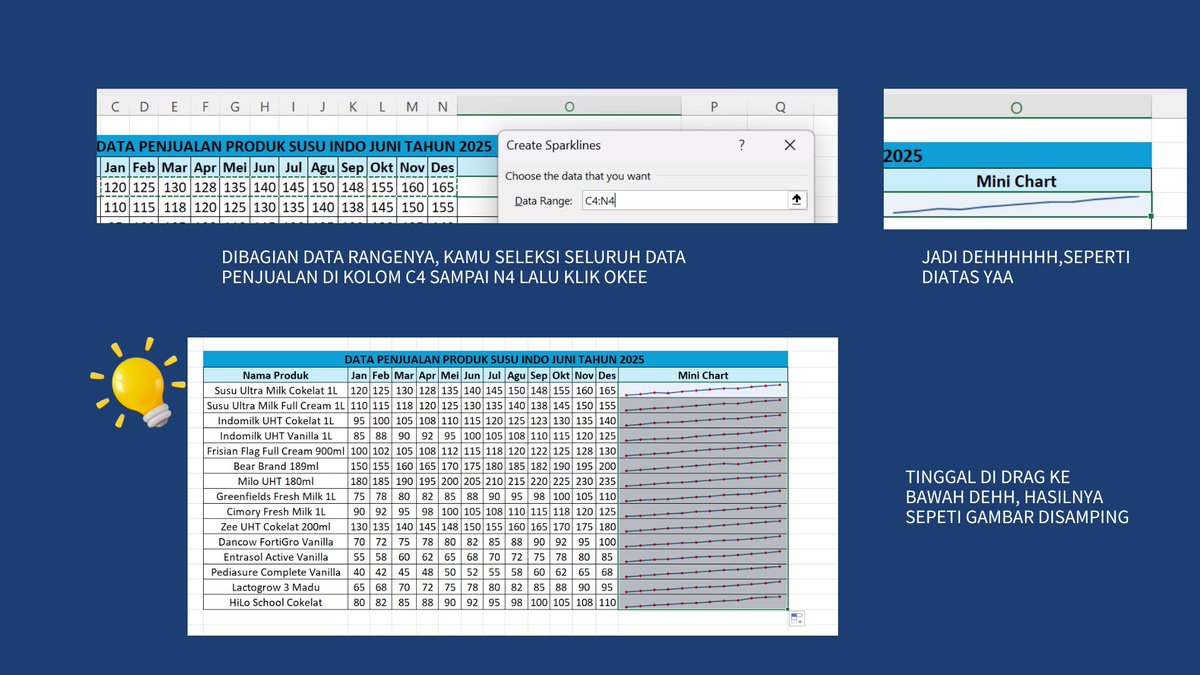The height and width of the screenshot is (675, 1200).
Task: Select column F header
Action: [205, 107]
